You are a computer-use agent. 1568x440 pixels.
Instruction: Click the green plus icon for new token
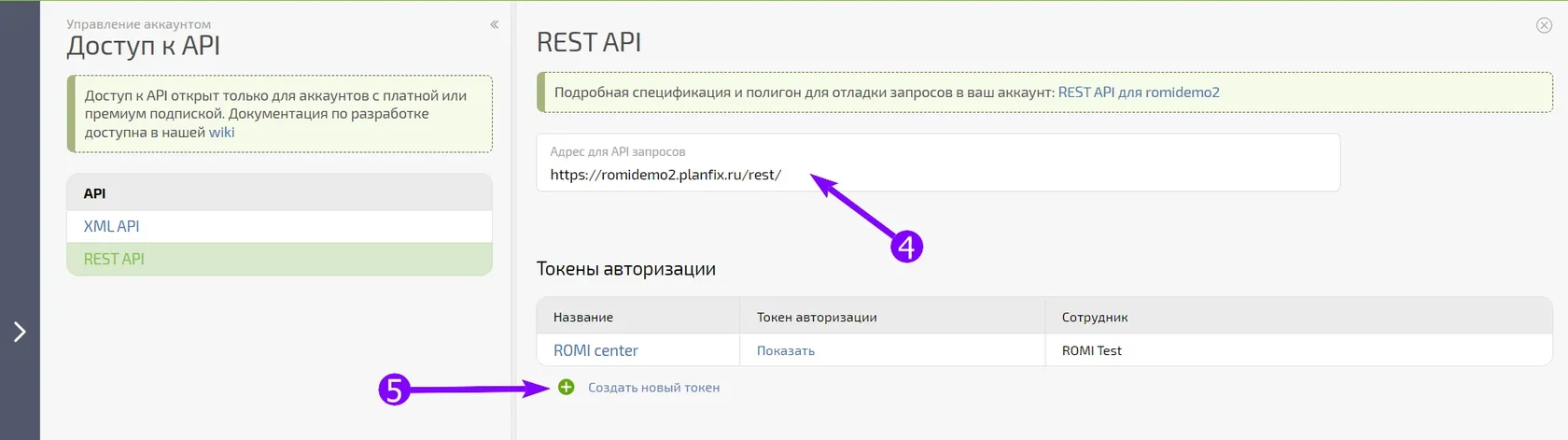pos(567,387)
